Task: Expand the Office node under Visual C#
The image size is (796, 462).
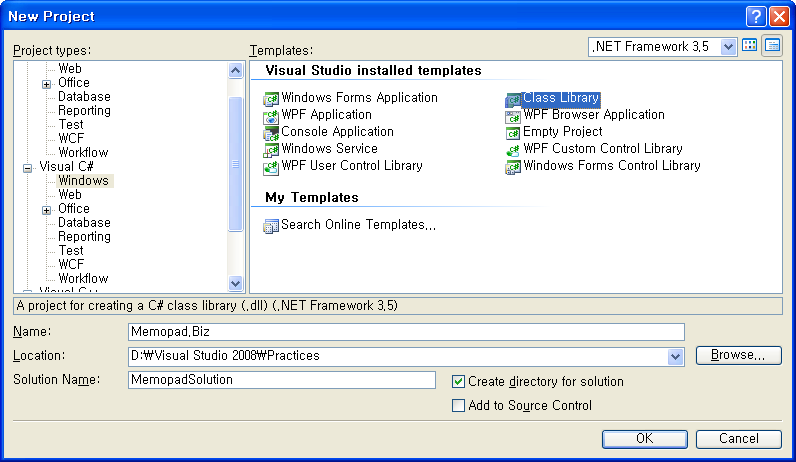Action: click(x=46, y=210)
